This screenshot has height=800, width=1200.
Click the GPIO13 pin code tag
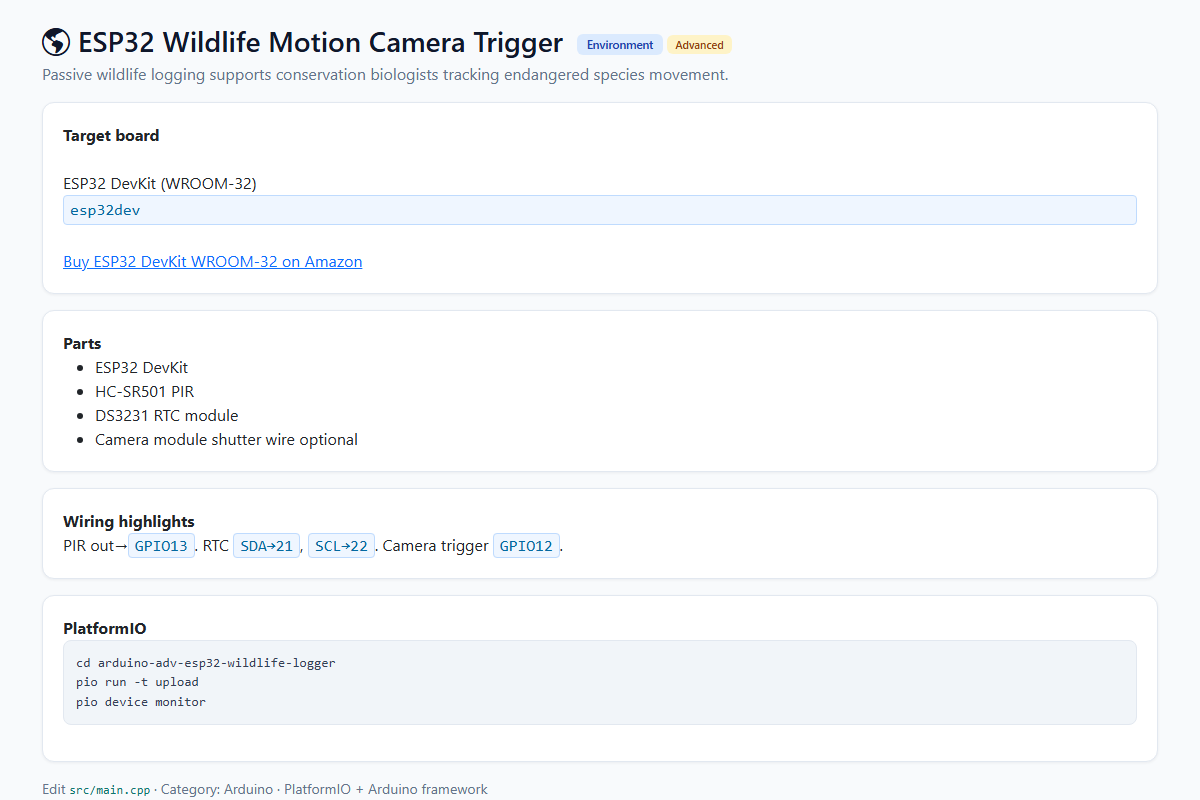[x=161, y=546]
